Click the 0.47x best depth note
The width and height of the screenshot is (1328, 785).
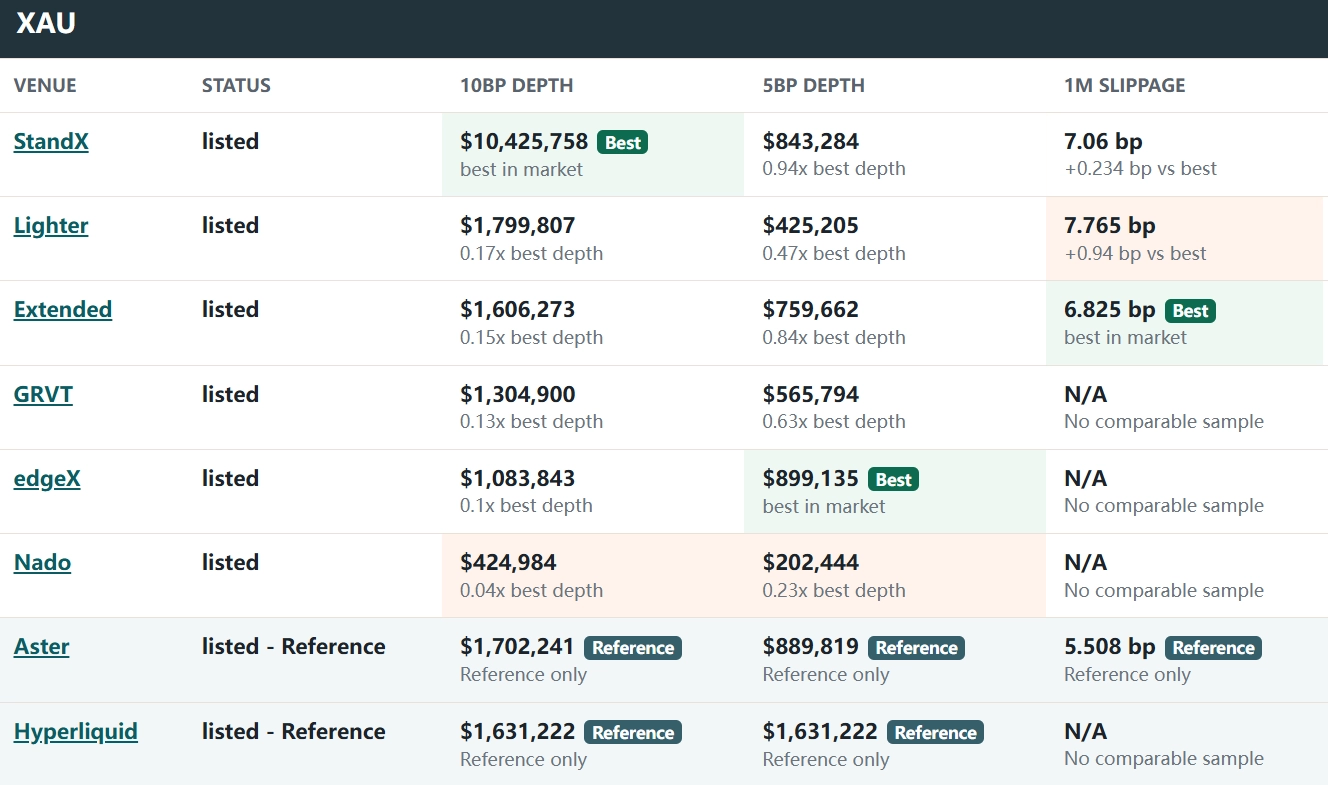pos(834,253)
